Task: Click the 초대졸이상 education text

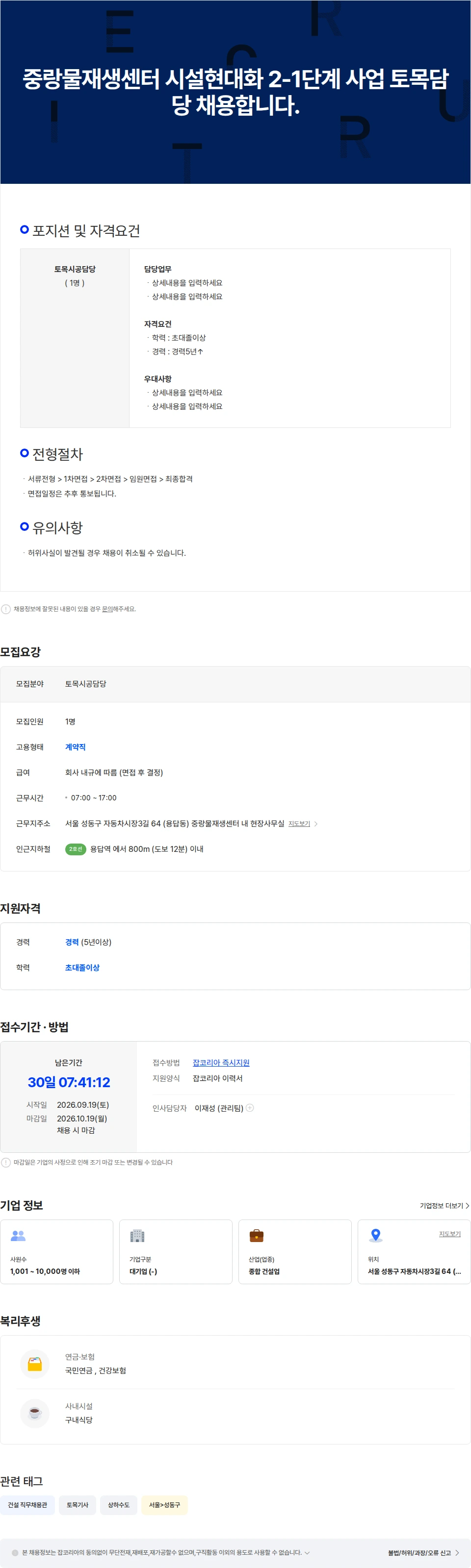Action: [x=82, y=968]
